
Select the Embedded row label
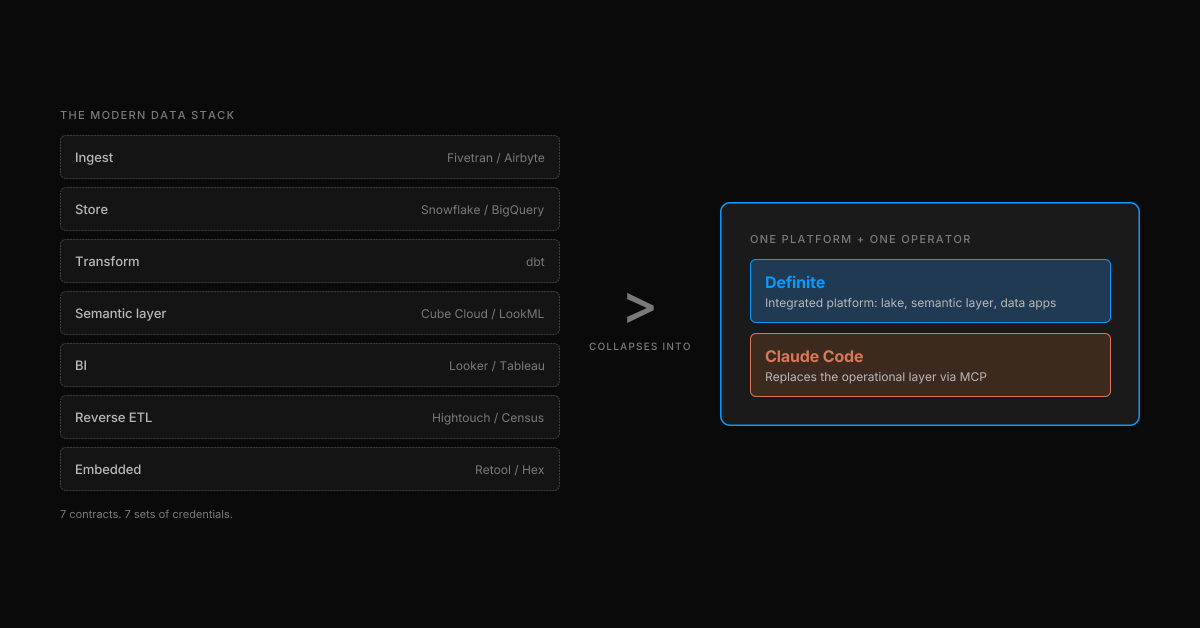(x=108, y=470)
